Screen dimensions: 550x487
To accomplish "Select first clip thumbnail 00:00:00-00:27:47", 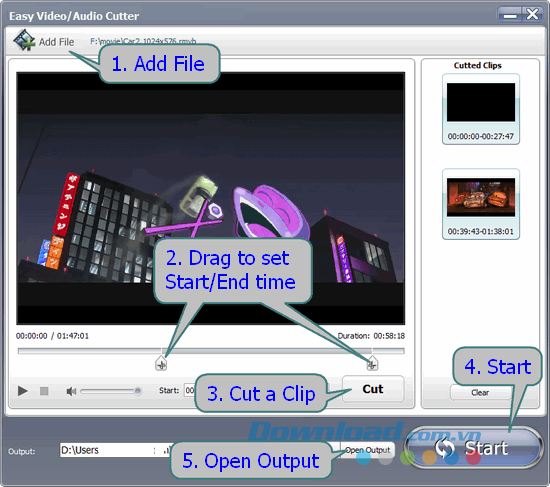I will [481, 109].
